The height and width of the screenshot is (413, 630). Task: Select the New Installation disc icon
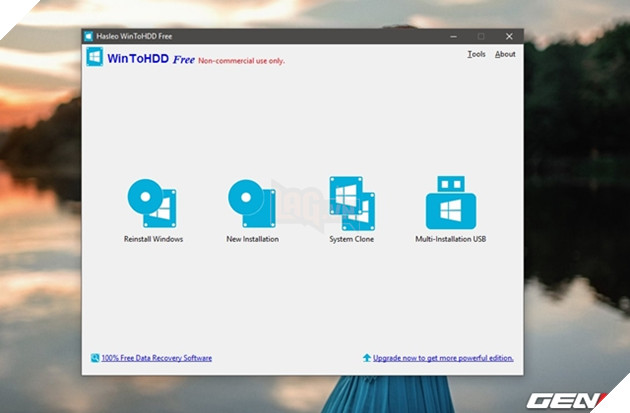(252, 205)
